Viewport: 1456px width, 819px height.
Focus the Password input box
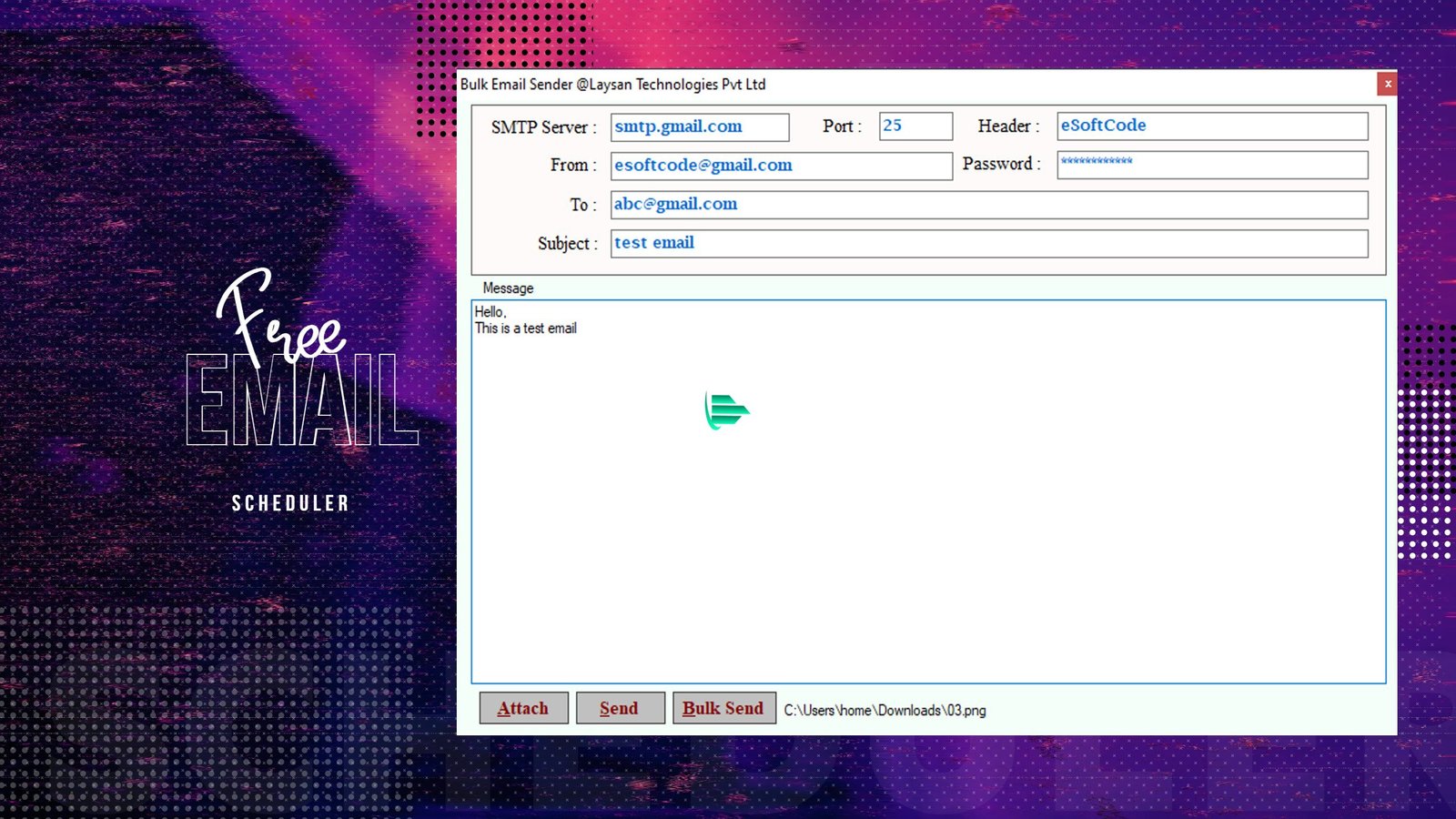click(x=1211, y=165)
